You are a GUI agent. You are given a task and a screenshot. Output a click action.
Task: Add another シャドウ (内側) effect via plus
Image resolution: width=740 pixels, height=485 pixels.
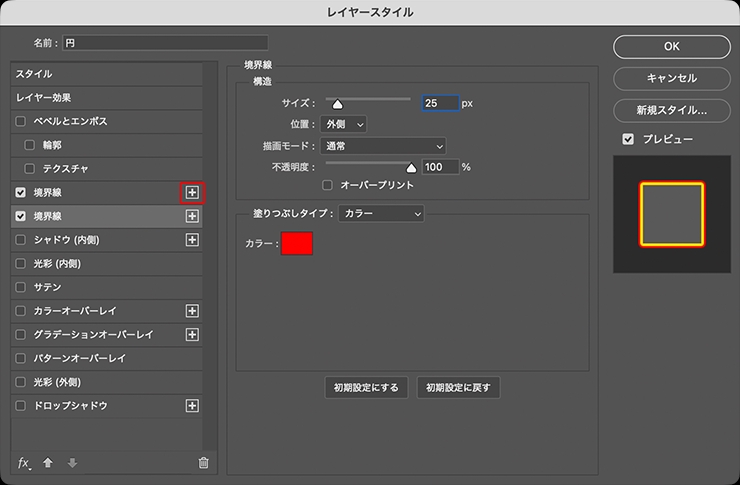tap(192, 240)
